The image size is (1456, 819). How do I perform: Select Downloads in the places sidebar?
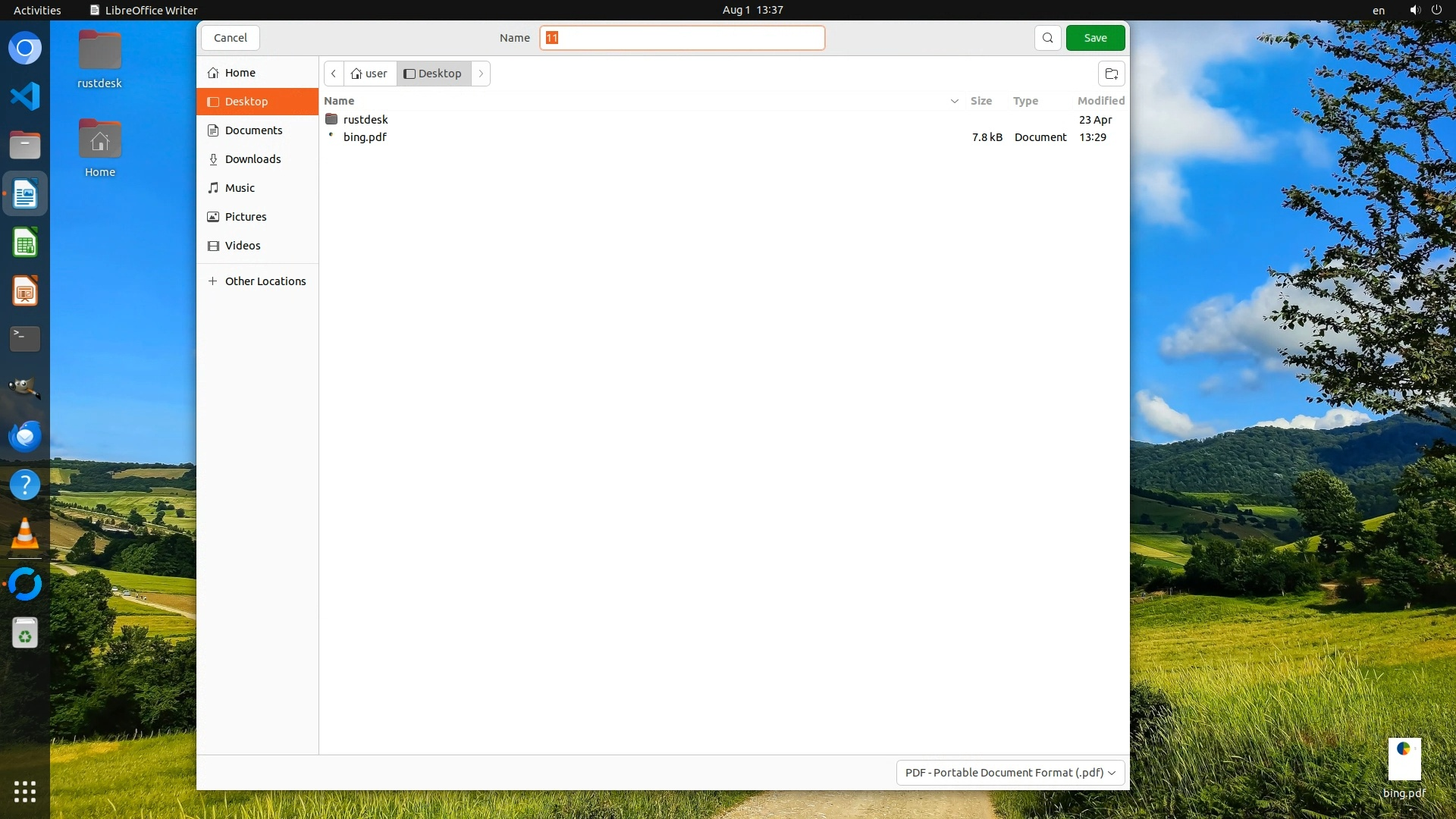(253, 159)
